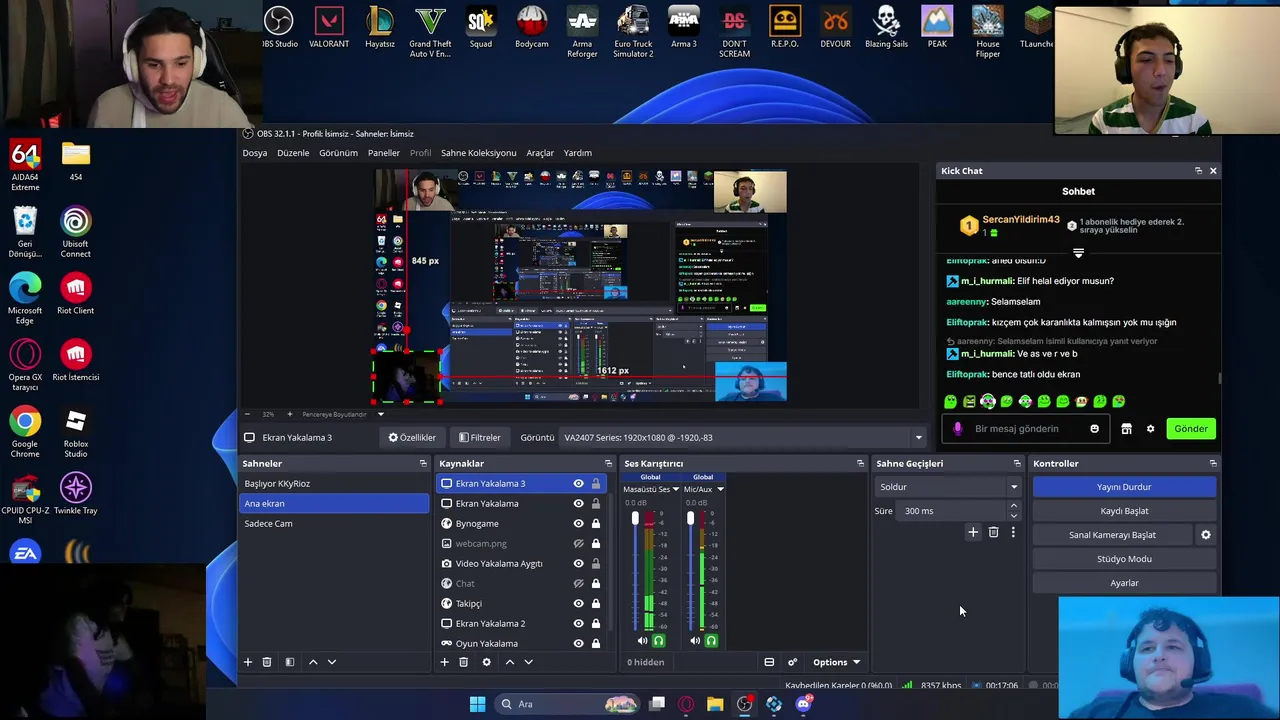Pop out the Kaynaklar dock panel
Viewport: 1280px width, 720px height.
(x=608, y=464)
